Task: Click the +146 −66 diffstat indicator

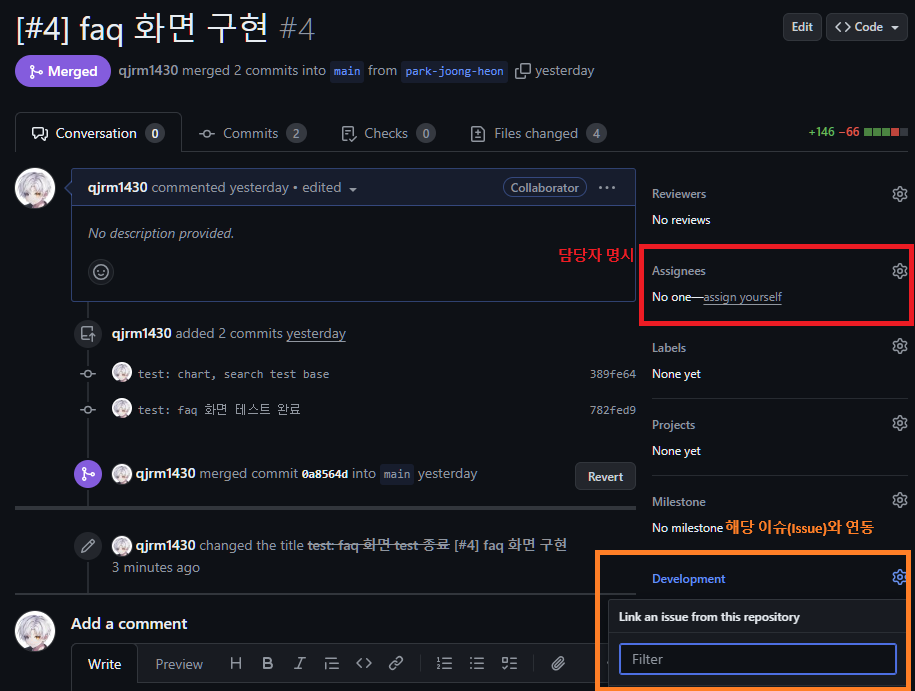Action: pyautogui.click(x=857, y=132)
